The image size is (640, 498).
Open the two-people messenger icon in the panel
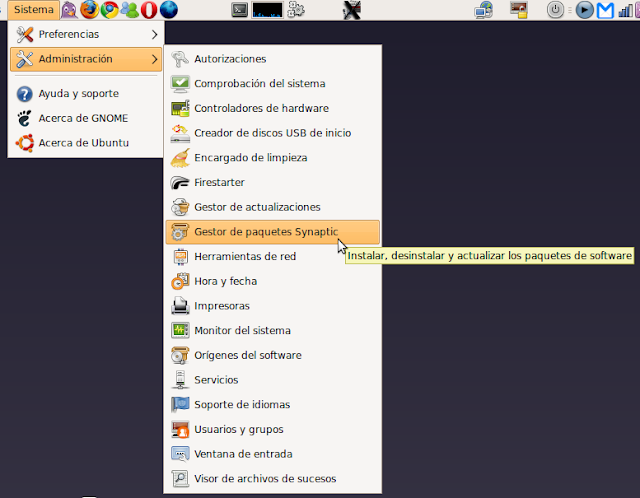129,10
